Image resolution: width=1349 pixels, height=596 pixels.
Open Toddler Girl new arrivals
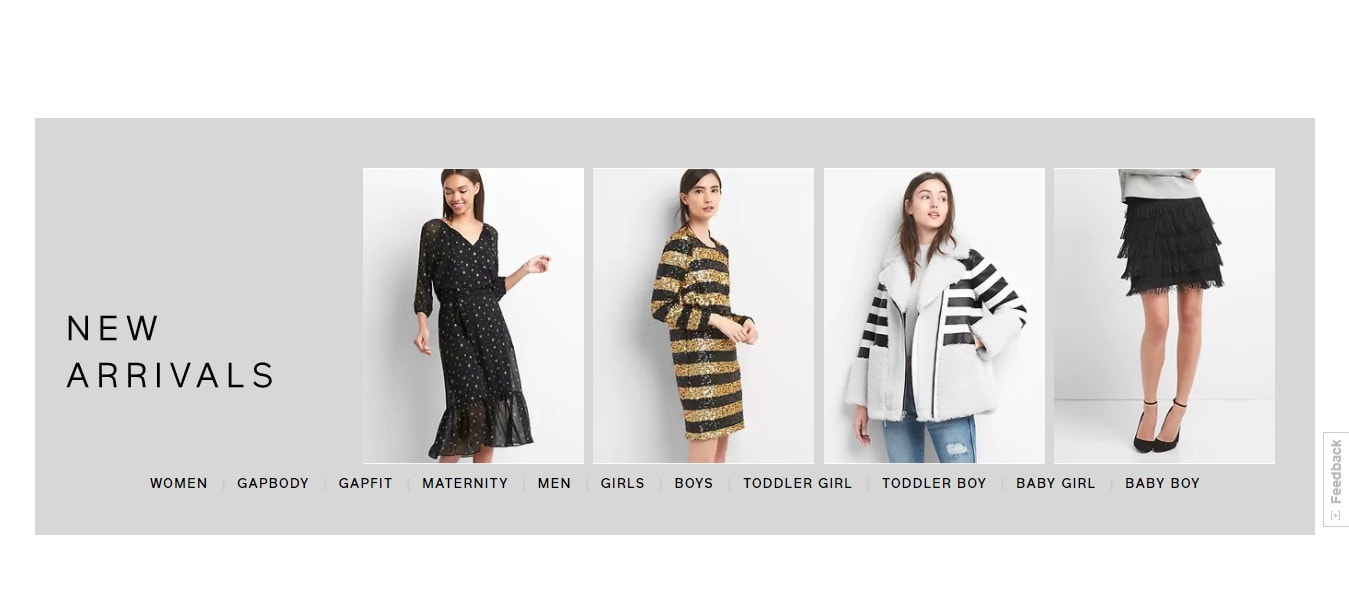point(798,483)
